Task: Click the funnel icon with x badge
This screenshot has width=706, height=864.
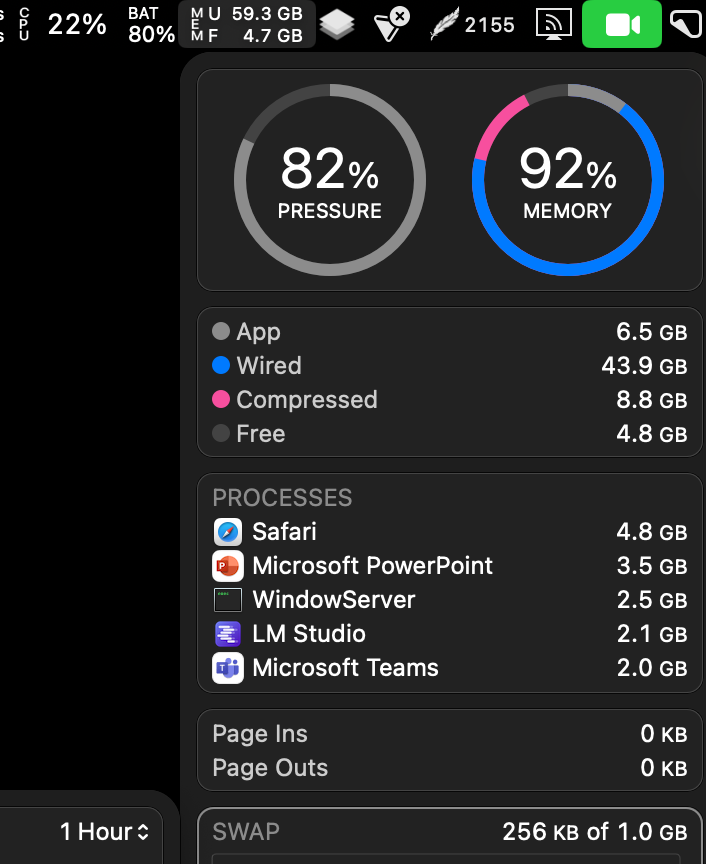Action: pyautogui.click(x=391, y=24)
